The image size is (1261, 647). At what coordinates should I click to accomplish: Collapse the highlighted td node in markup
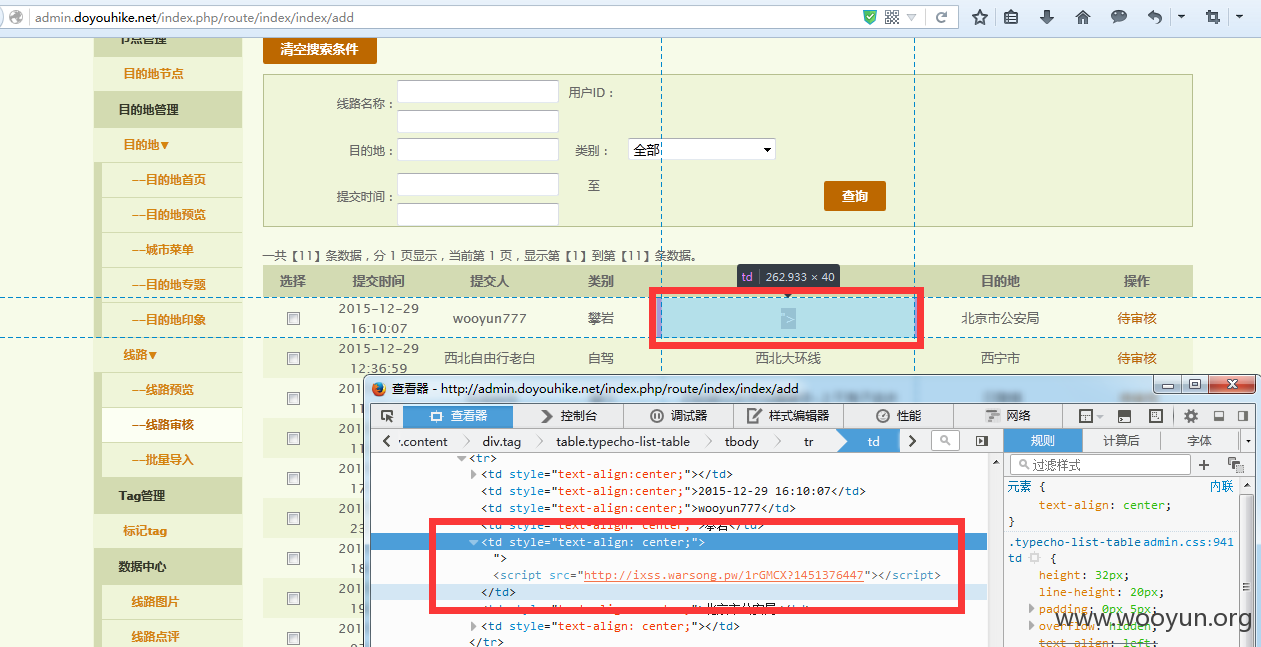point(474,542)
